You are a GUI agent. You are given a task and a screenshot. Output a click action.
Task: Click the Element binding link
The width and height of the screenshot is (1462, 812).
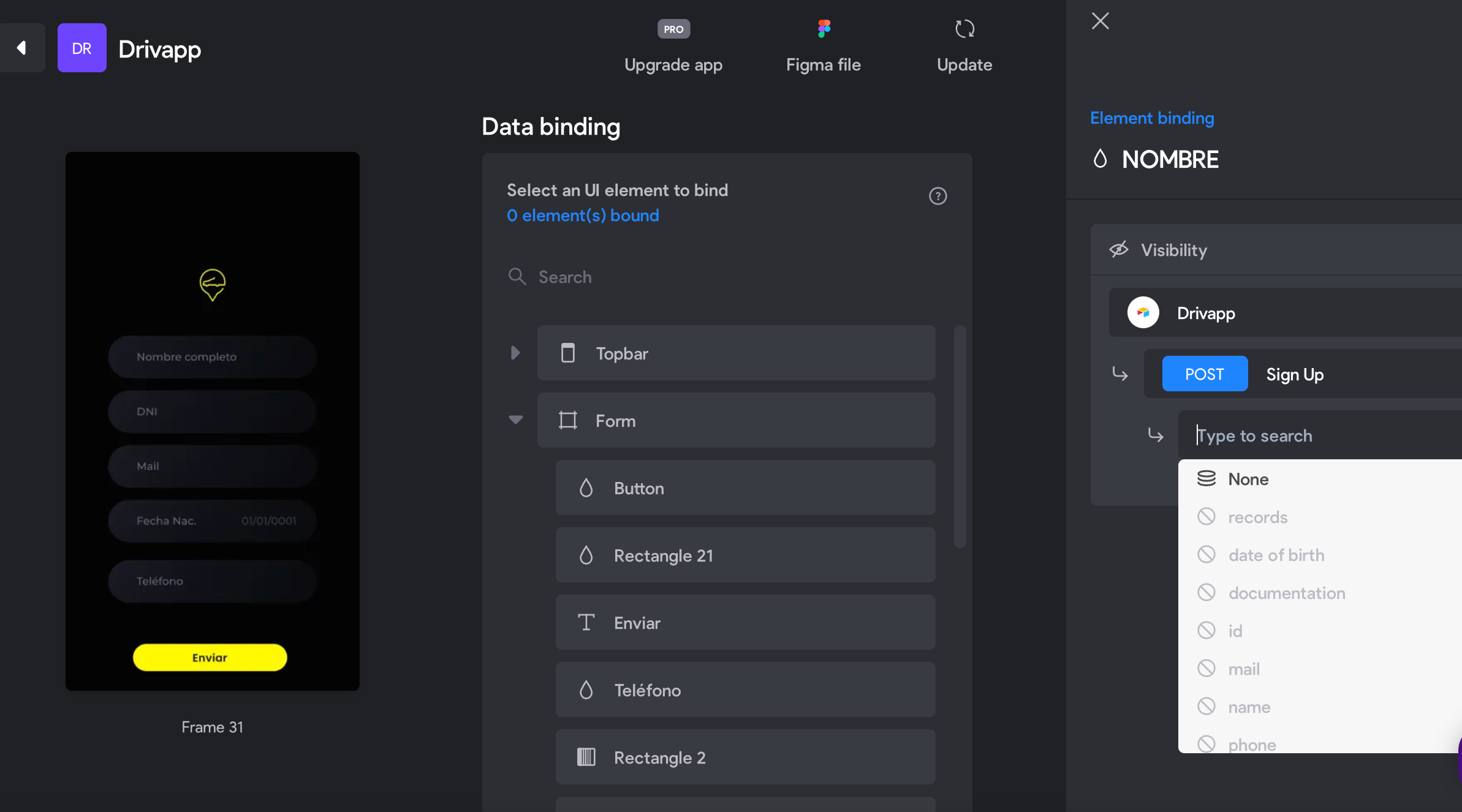point(1152,118)
